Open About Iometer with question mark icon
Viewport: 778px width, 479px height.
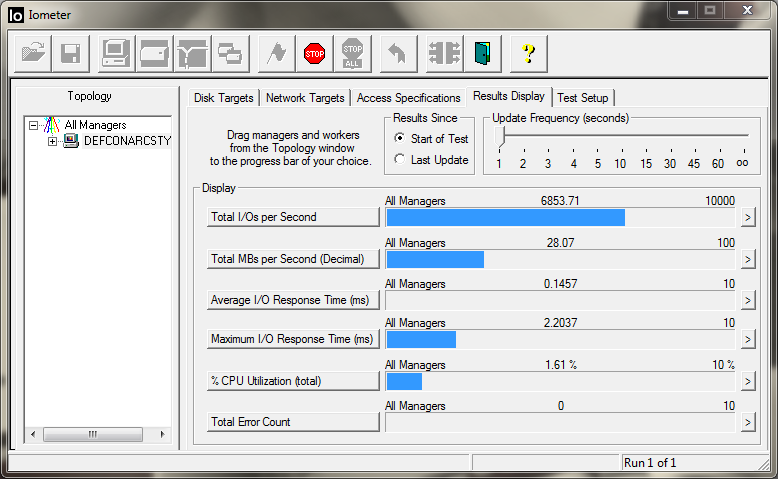[529, 53]
